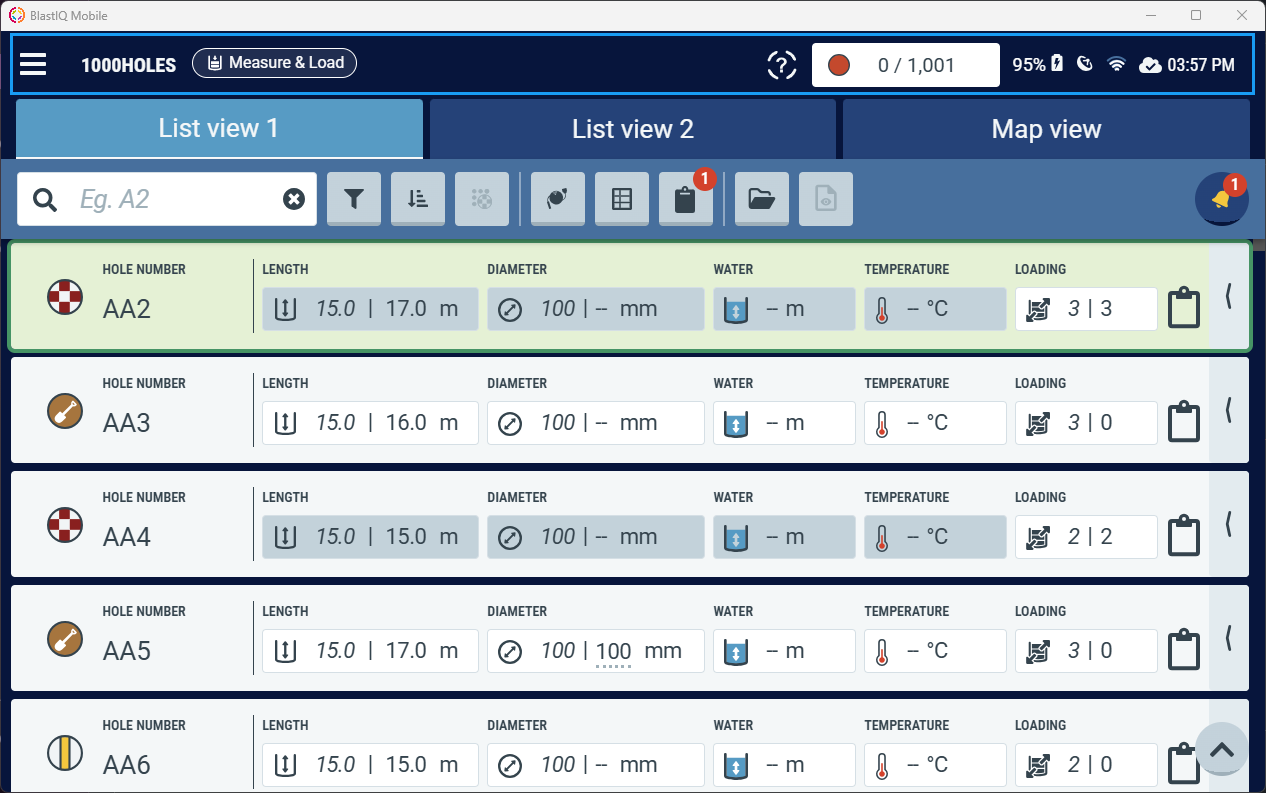Click the cloud sync status icon
This screenshot has height=793, width=1266.
click(x=1150, y=65)
